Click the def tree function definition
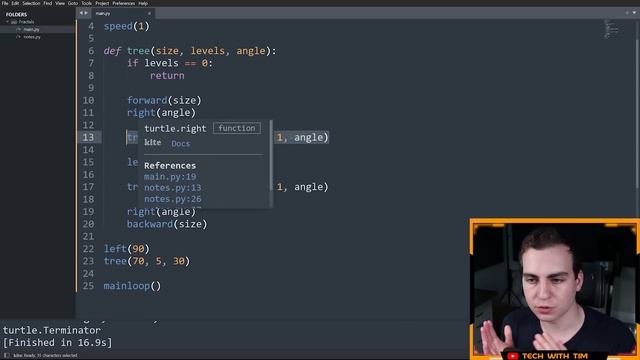The height and width of the screenshot is (360, 640). tap(190, 51)
